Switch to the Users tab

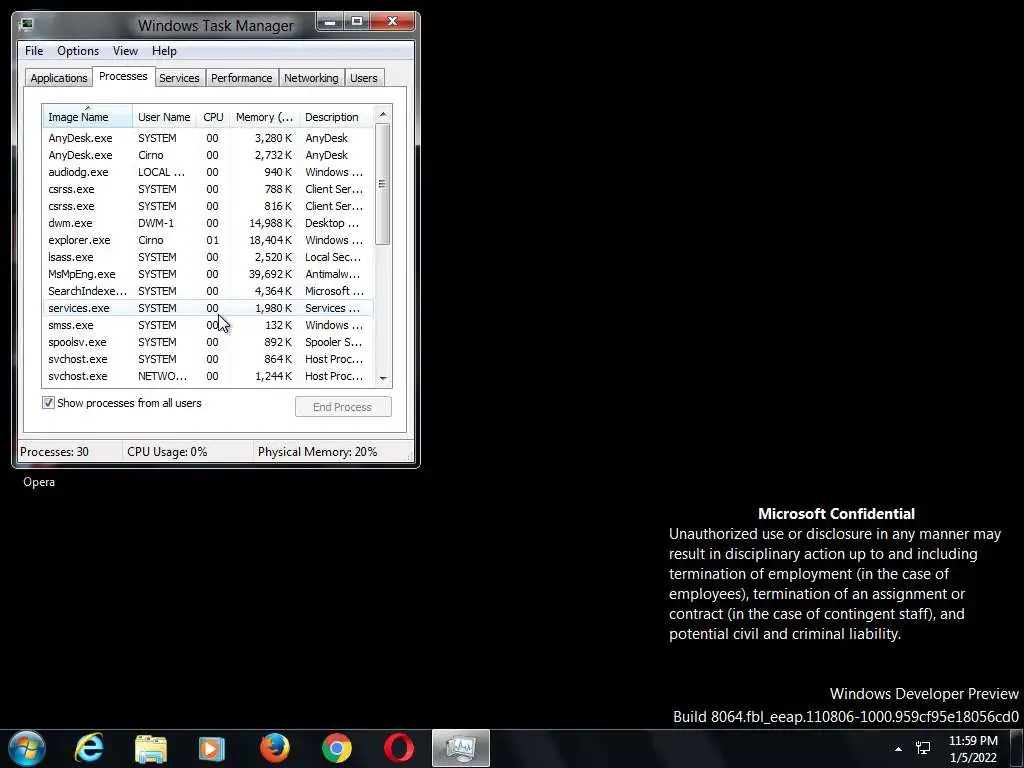pyautogui.click(x=364, y=78)
